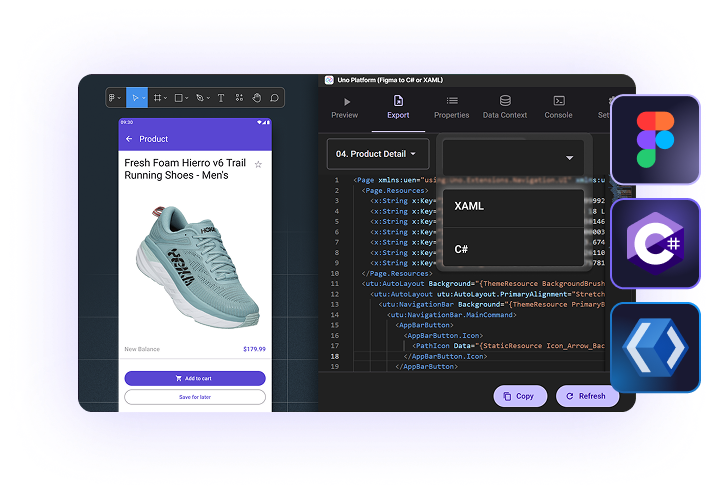Select the Pen tool

pyautogui.click(x=199, y=98)
